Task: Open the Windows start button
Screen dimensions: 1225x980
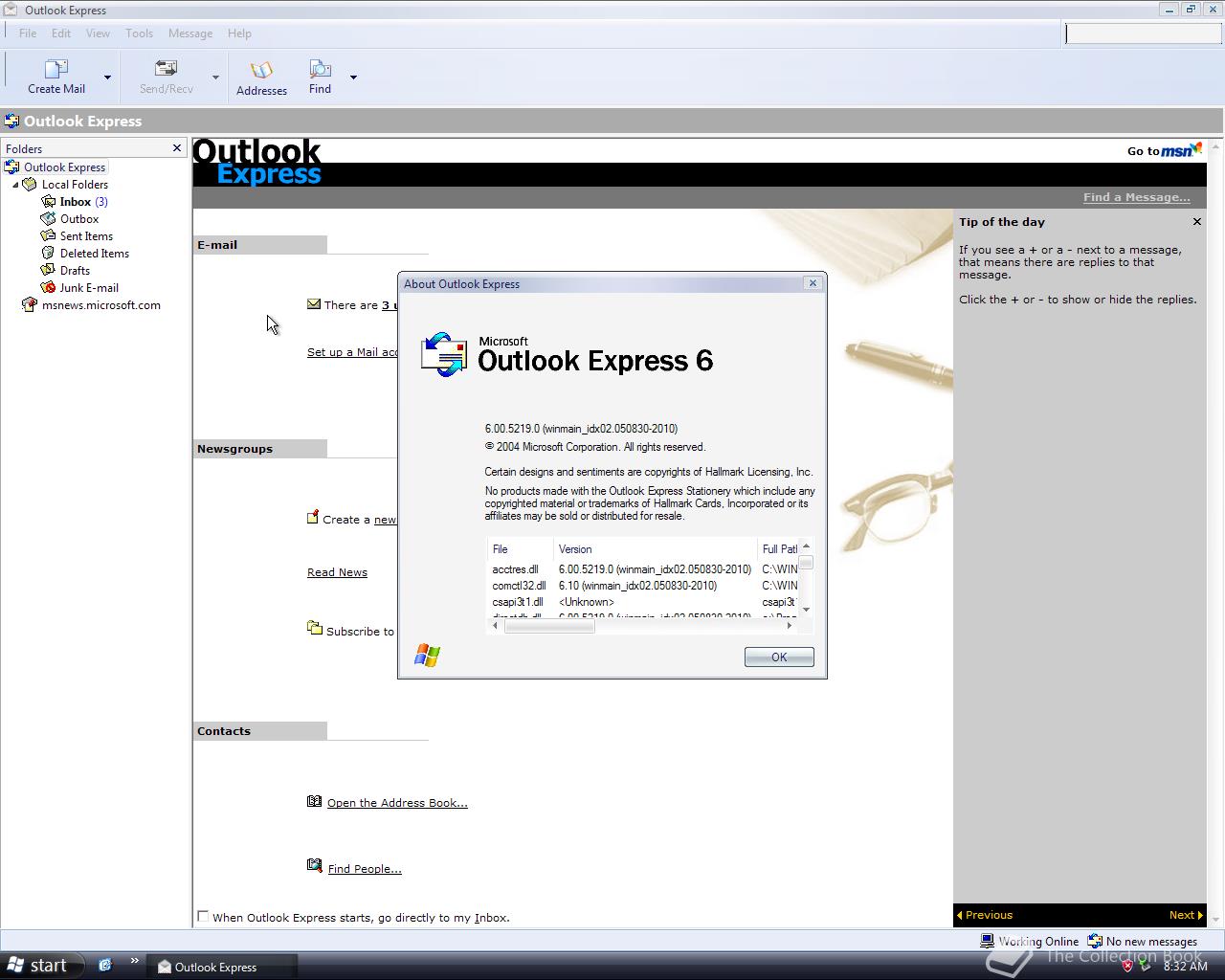Action: click(38, 966)
